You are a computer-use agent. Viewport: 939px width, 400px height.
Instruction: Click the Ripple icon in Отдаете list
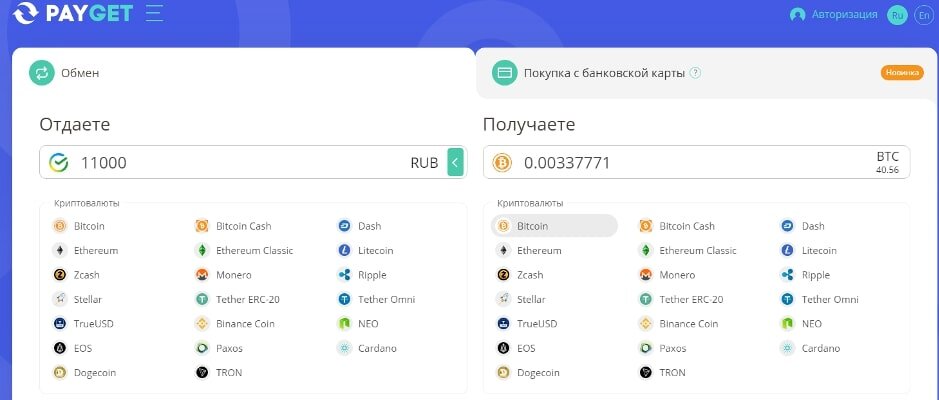(x=344, y=275)
